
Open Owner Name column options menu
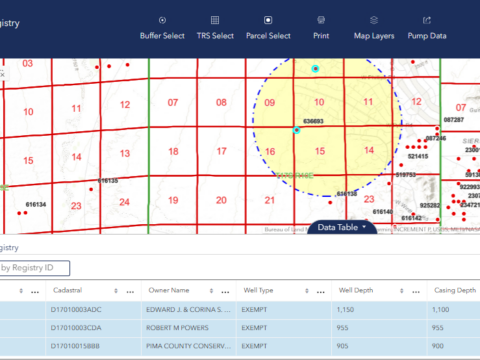tap(225, 292)
